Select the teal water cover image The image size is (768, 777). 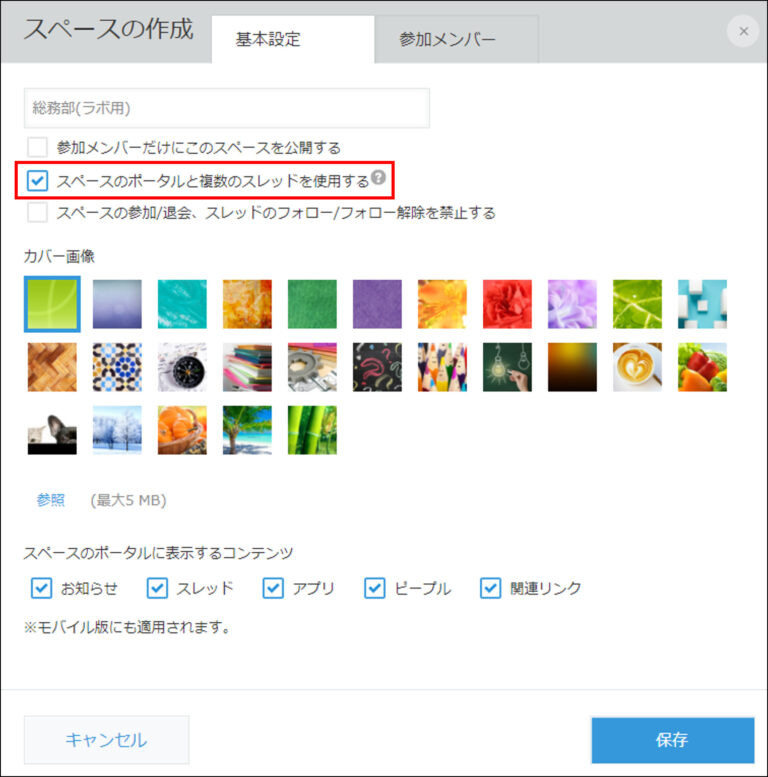tap(182, 304)
